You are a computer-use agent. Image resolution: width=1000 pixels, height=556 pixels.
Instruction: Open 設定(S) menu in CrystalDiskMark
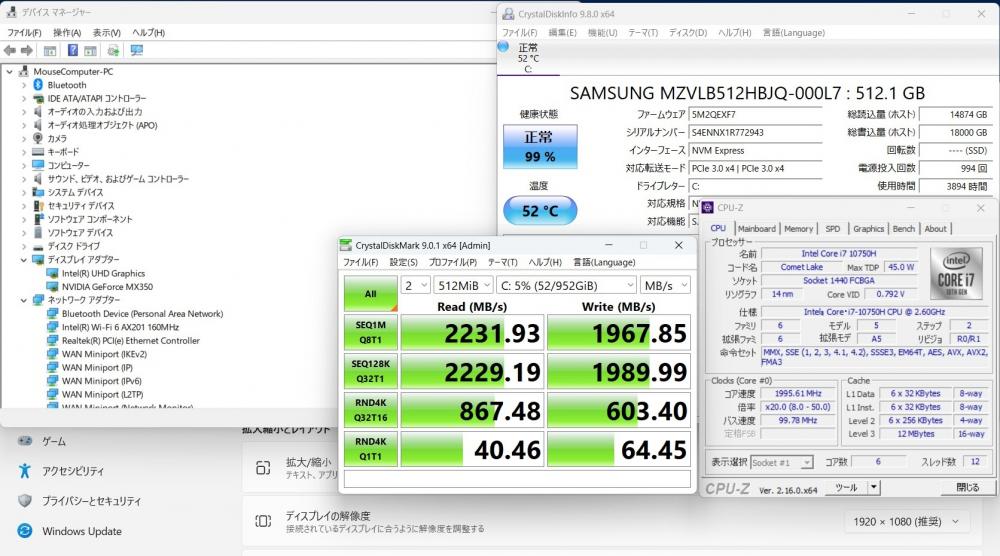[x=403, y=262]
